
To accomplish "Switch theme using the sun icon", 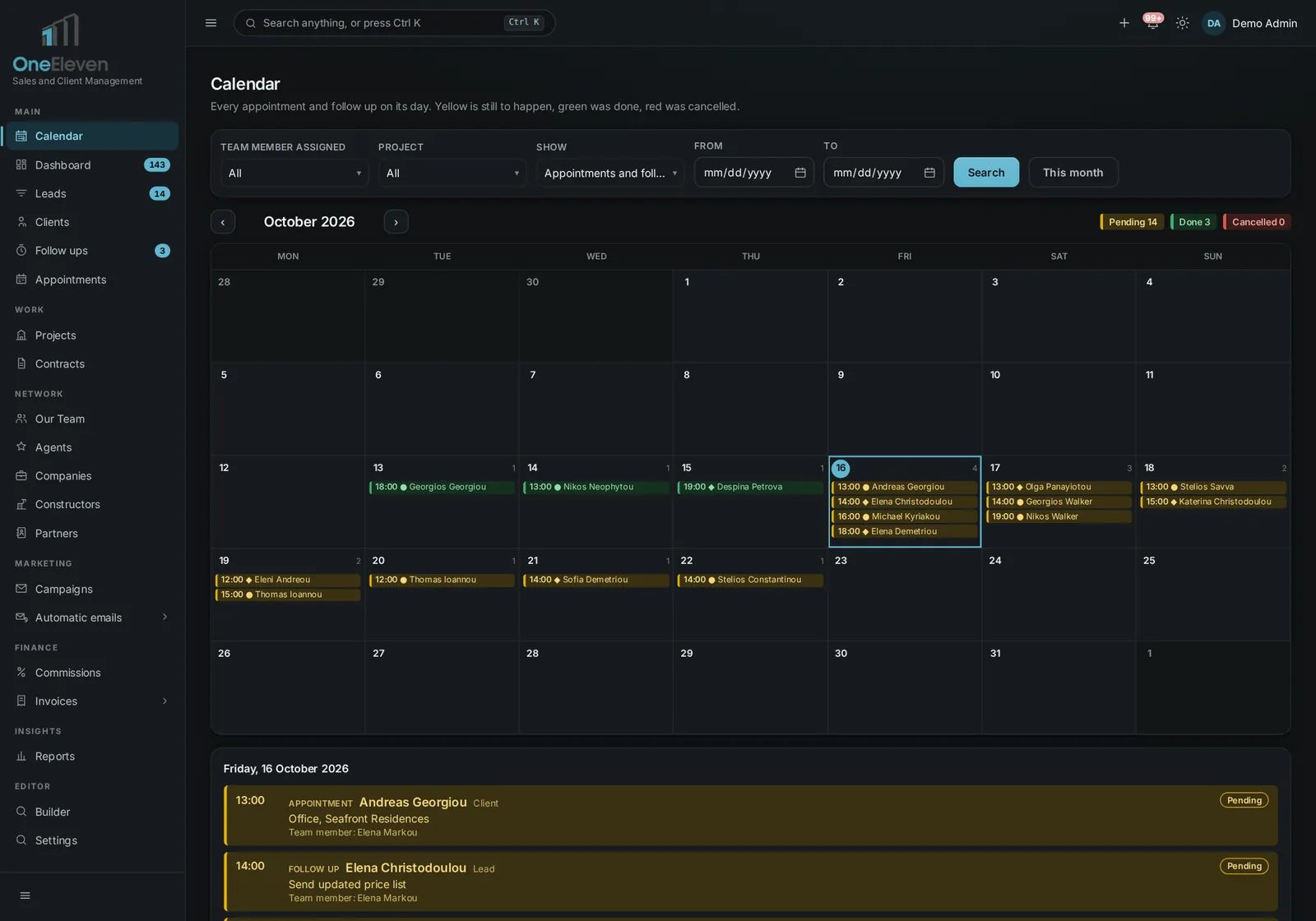I will [x=1182, y=23].
